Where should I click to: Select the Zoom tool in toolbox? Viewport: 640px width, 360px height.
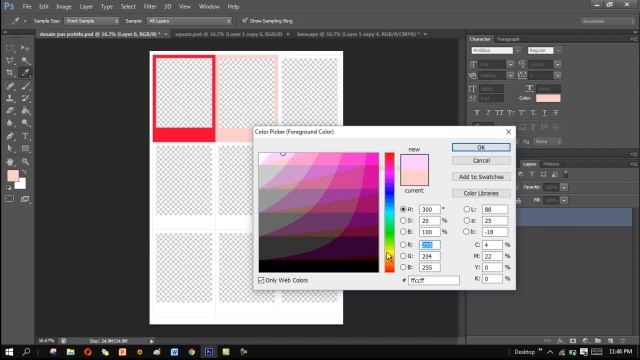pos(25,162)
